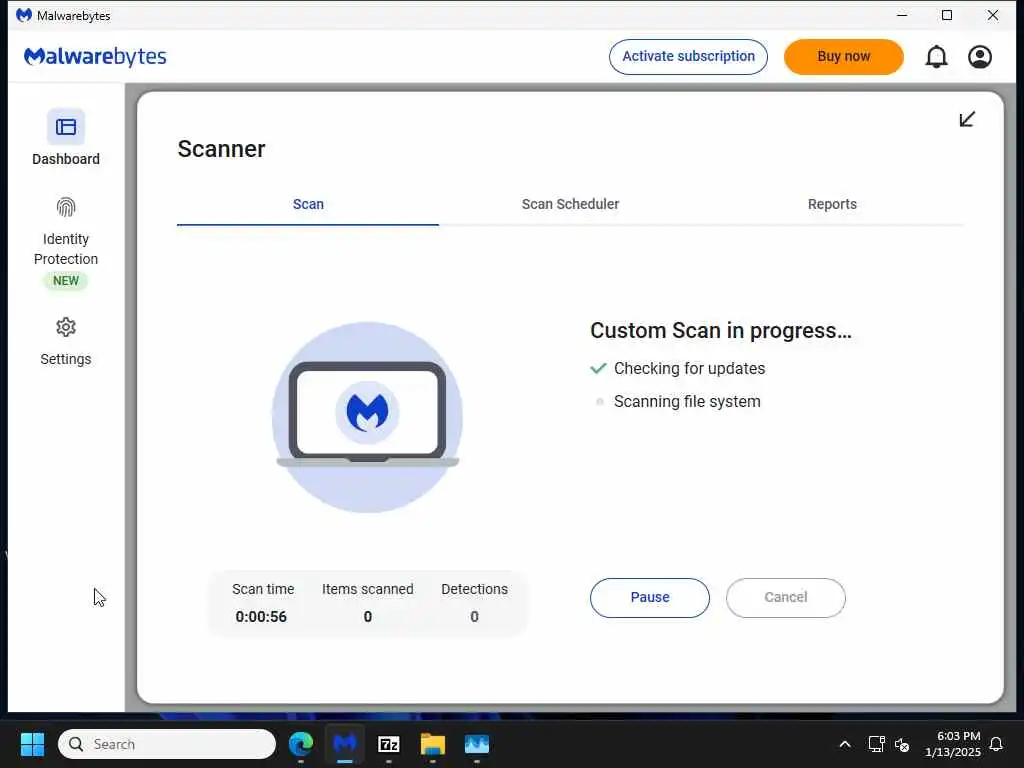Click the muted volume tray icon

902,744
